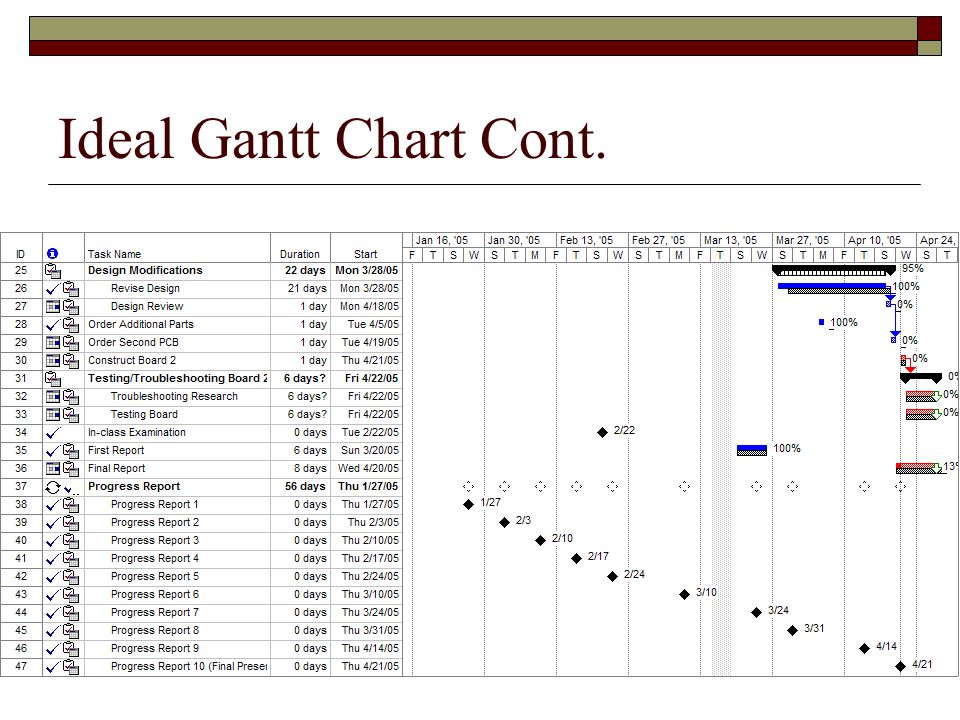The image size is (960, 720).
Task: Click the checkmark icon in First Report row
Action: (x=53, y=451)
